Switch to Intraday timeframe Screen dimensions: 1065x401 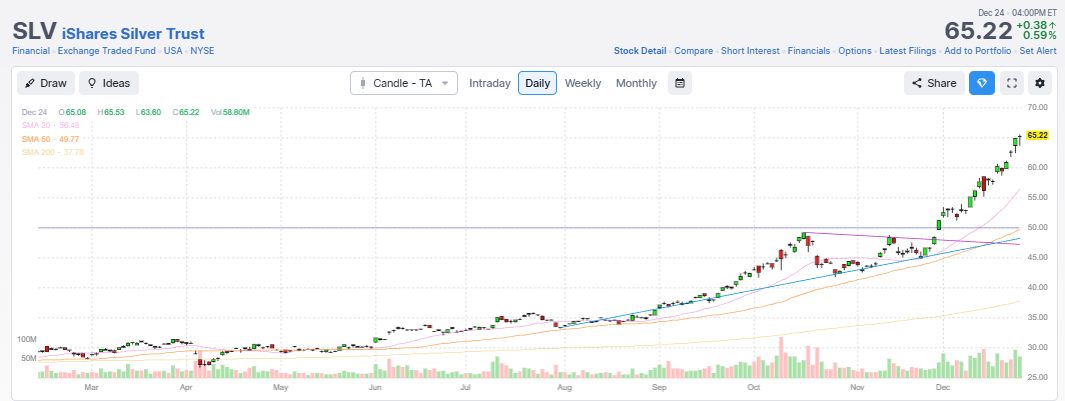tap(490, 83)
